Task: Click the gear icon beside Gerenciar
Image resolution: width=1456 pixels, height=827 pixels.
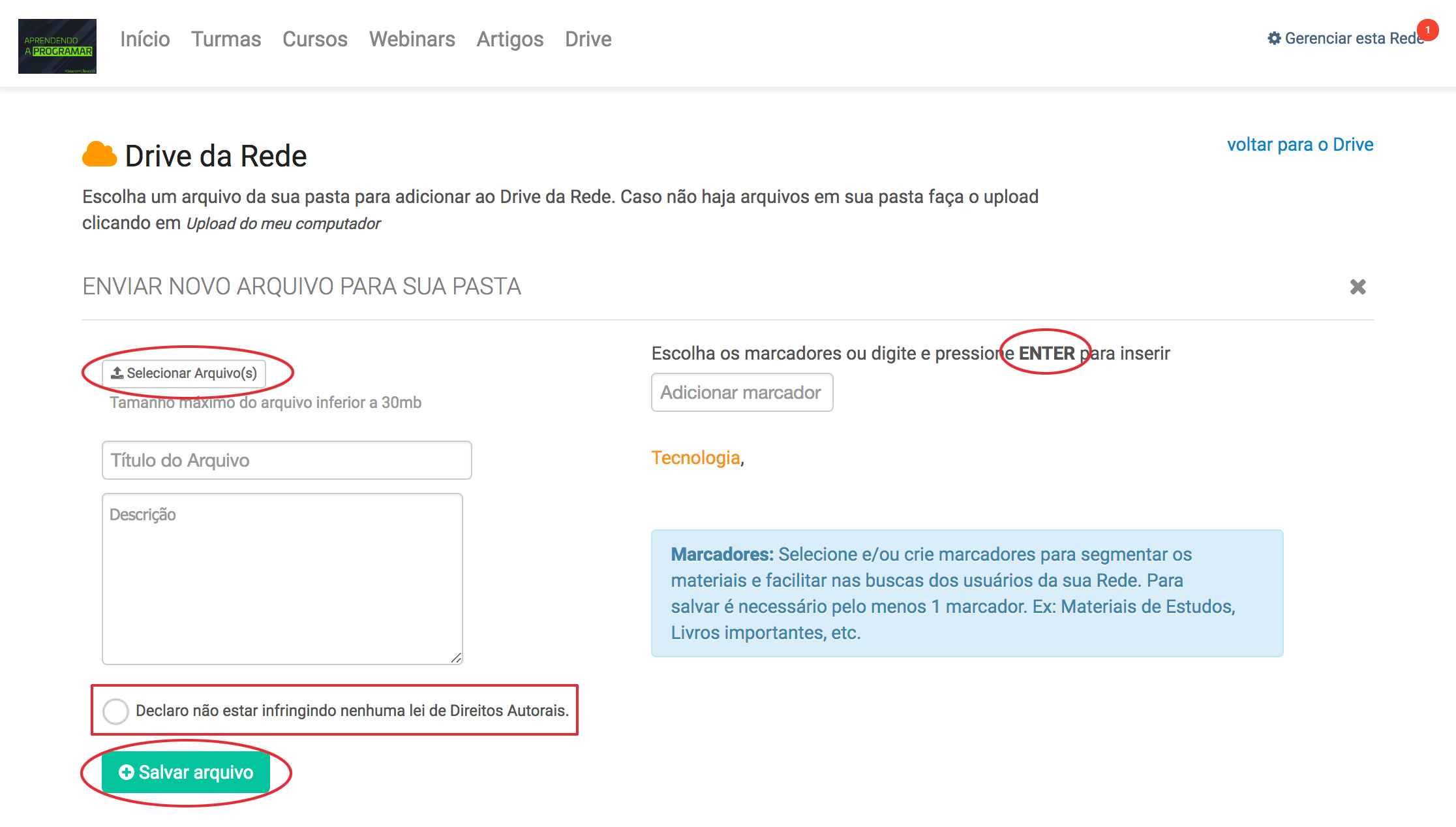Action: [1274, 39]
